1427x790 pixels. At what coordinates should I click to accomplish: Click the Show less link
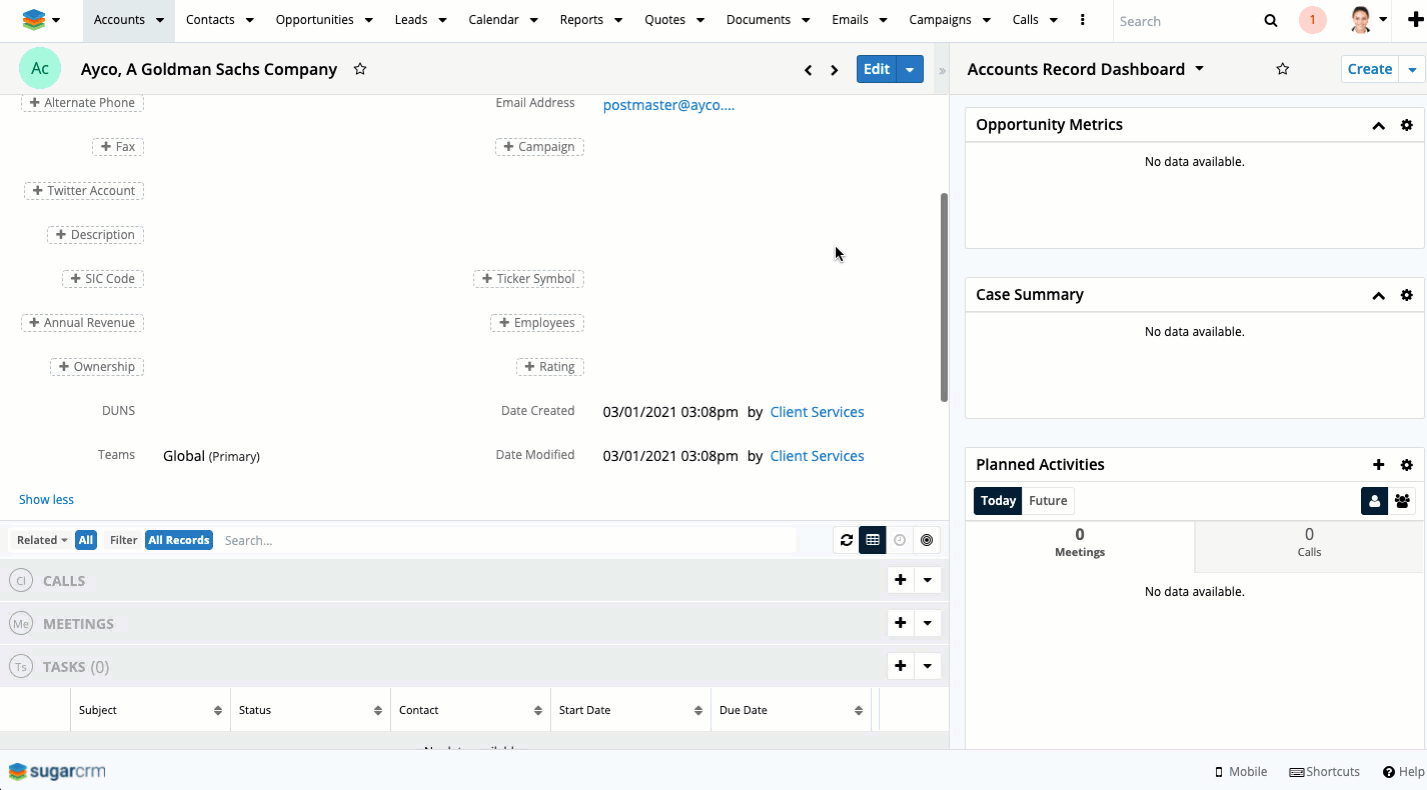[46, 500]
